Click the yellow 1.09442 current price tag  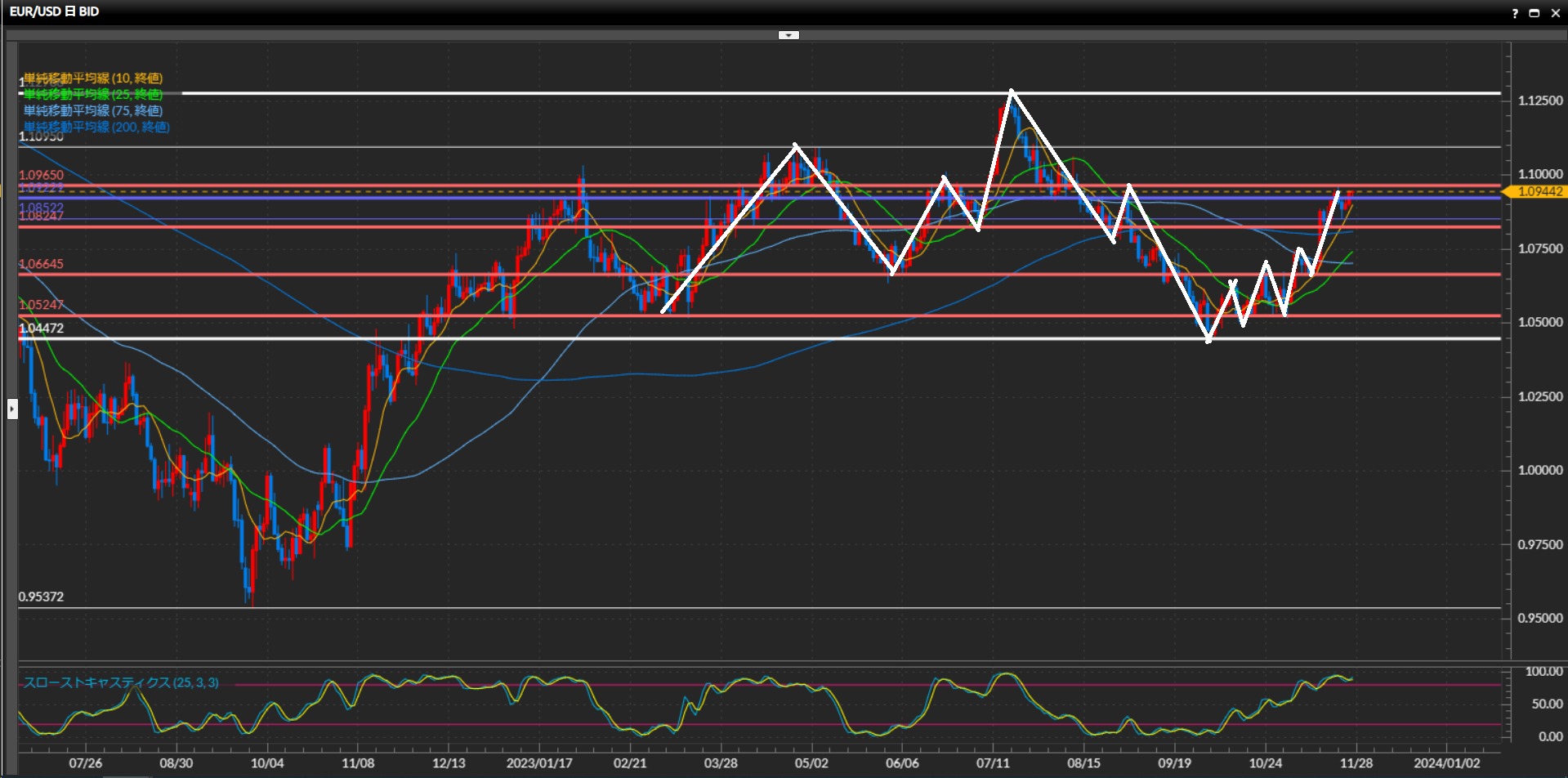1539,191
